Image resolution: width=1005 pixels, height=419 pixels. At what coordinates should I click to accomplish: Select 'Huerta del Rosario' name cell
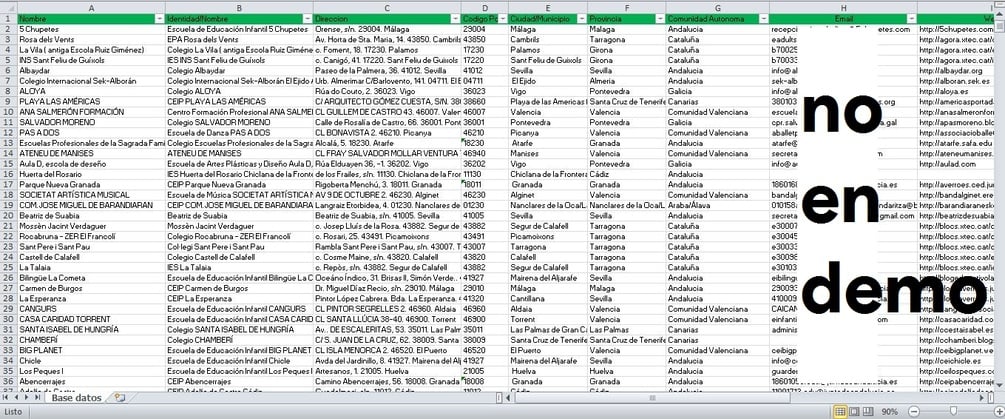[91, 174]
